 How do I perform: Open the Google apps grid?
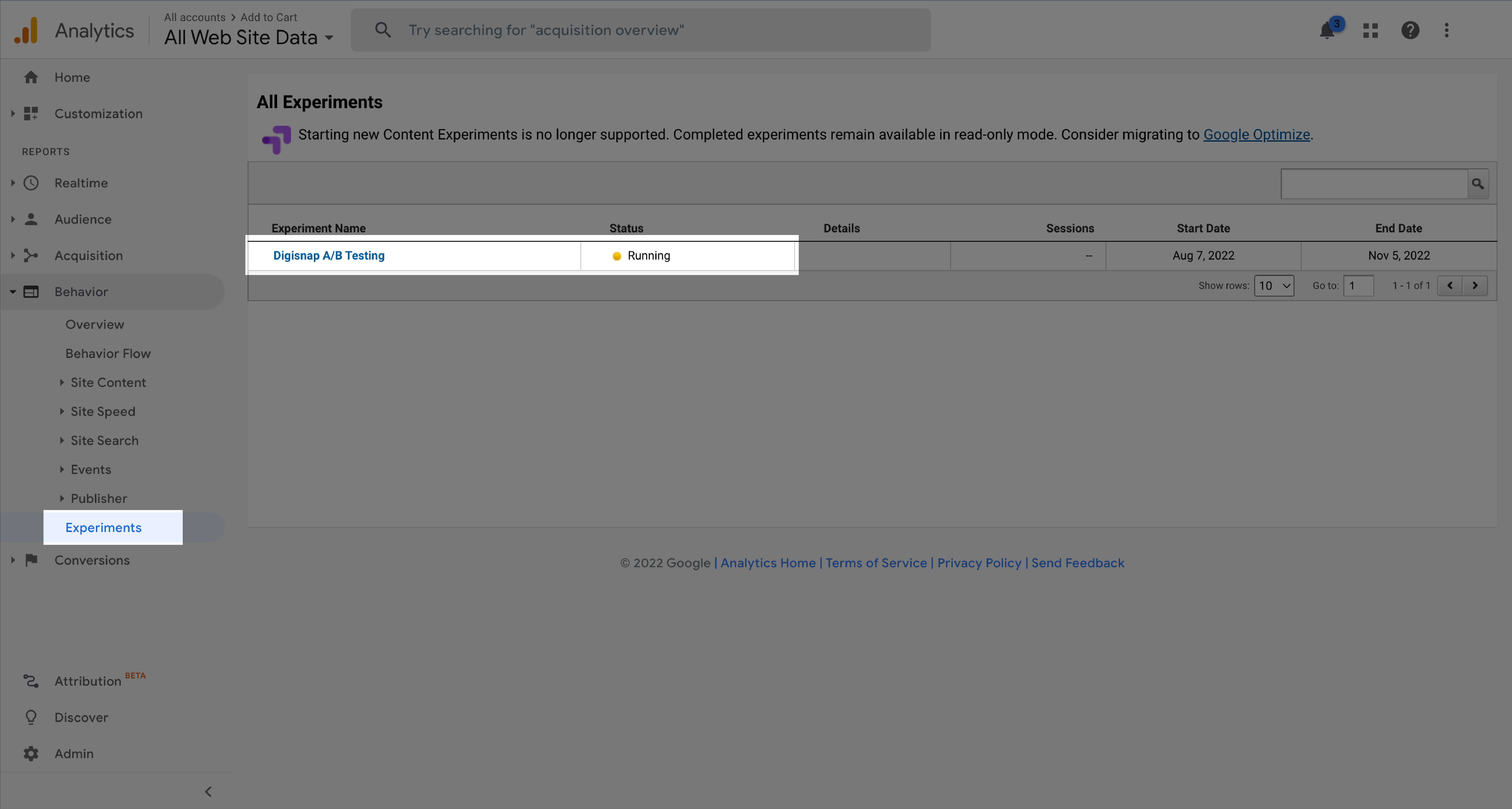coord(1371,30)
